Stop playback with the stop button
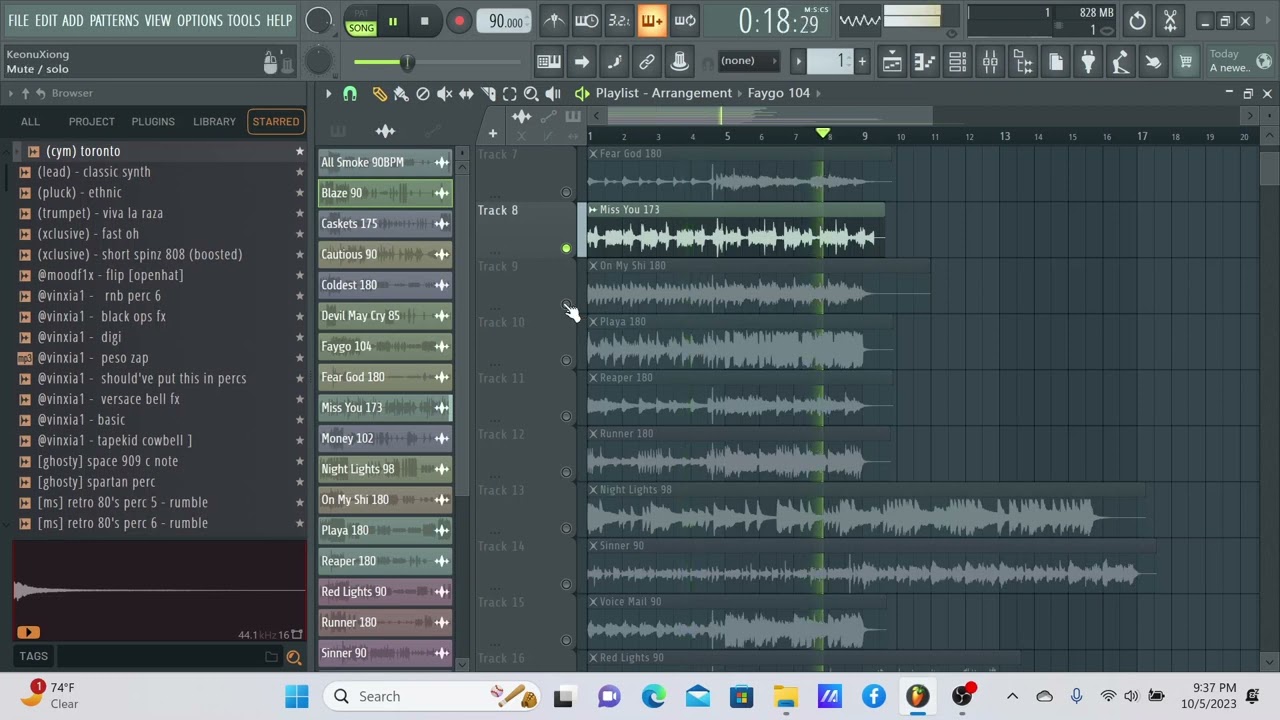 click(x=424, y=21)
